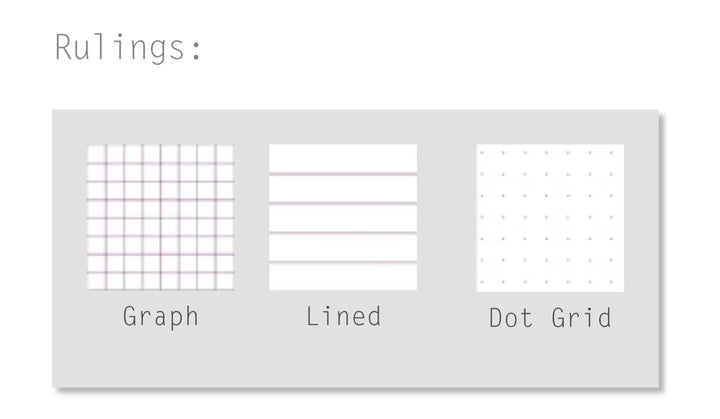Click top-right dot in Dot Grid preview
The width and height of the screenshot is (720, 419).
point(612,153)
